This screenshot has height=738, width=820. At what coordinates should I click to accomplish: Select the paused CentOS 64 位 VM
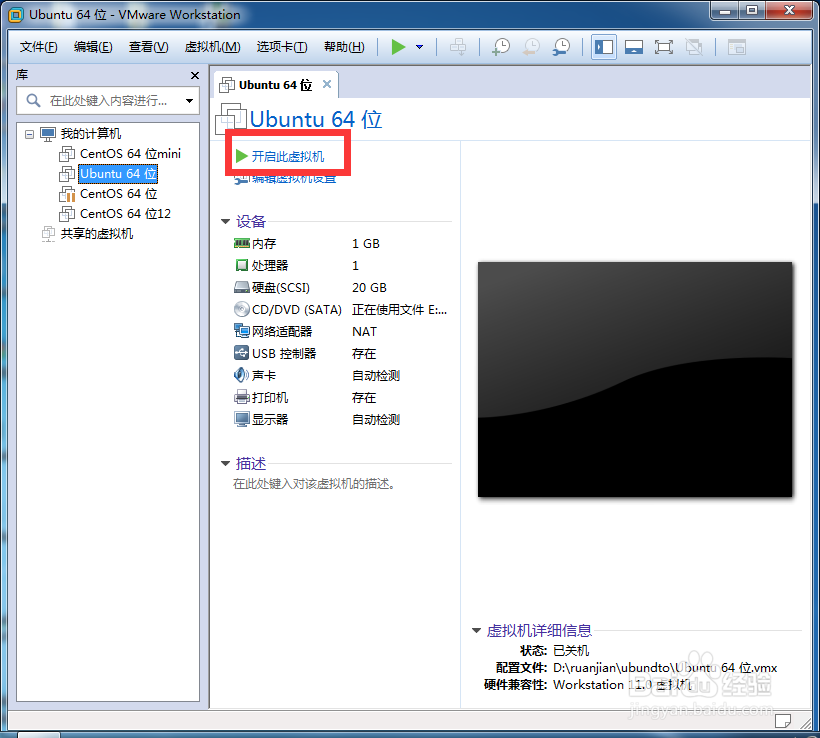click(x=118, y=194)
